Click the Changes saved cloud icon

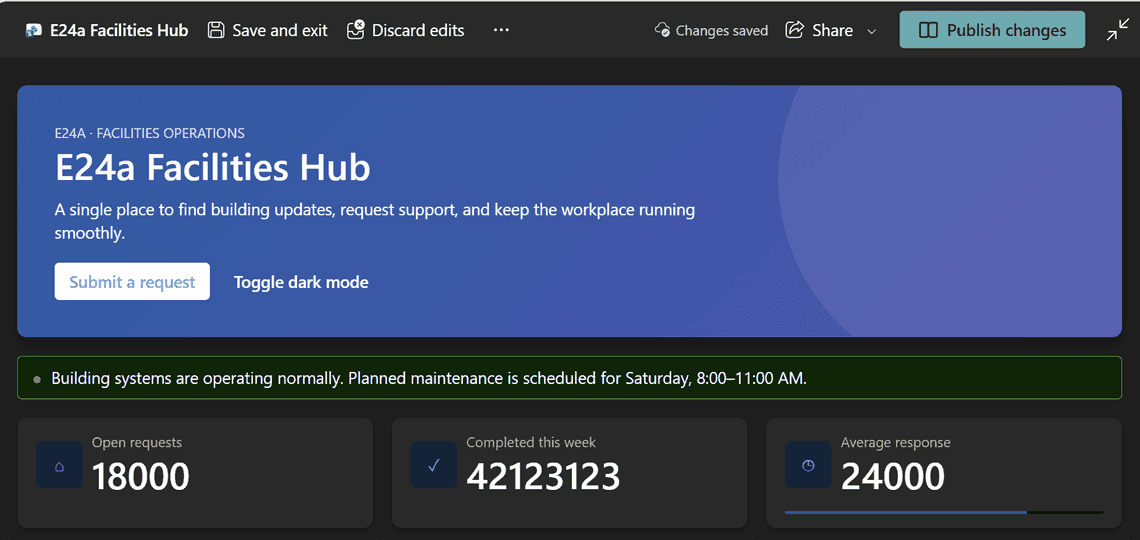click(x=662, y=30)
